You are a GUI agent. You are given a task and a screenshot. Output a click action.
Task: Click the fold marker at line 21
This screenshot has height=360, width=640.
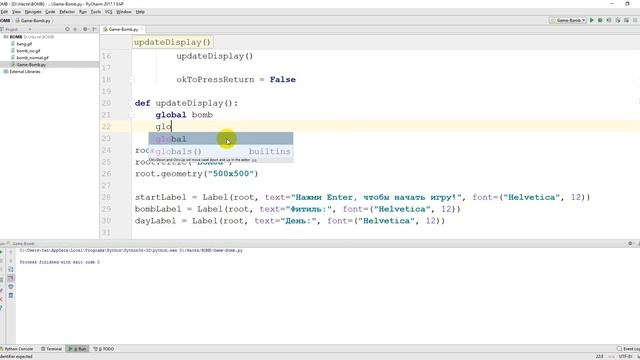[x=131, y=115]
